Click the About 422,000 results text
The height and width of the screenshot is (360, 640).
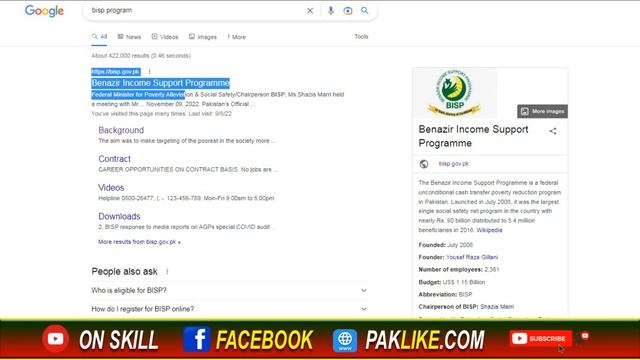point(141,56)
